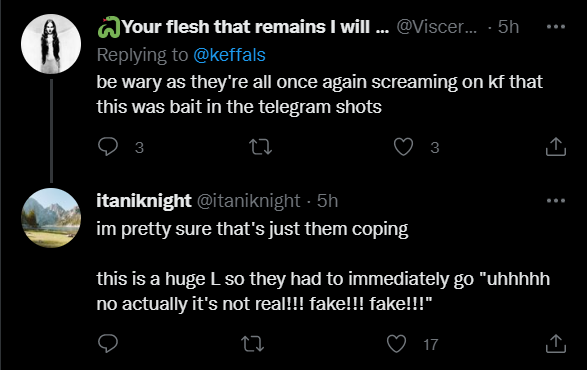
Task: Open the @Viscer... handle profile
Action: (x=437, y=27)
